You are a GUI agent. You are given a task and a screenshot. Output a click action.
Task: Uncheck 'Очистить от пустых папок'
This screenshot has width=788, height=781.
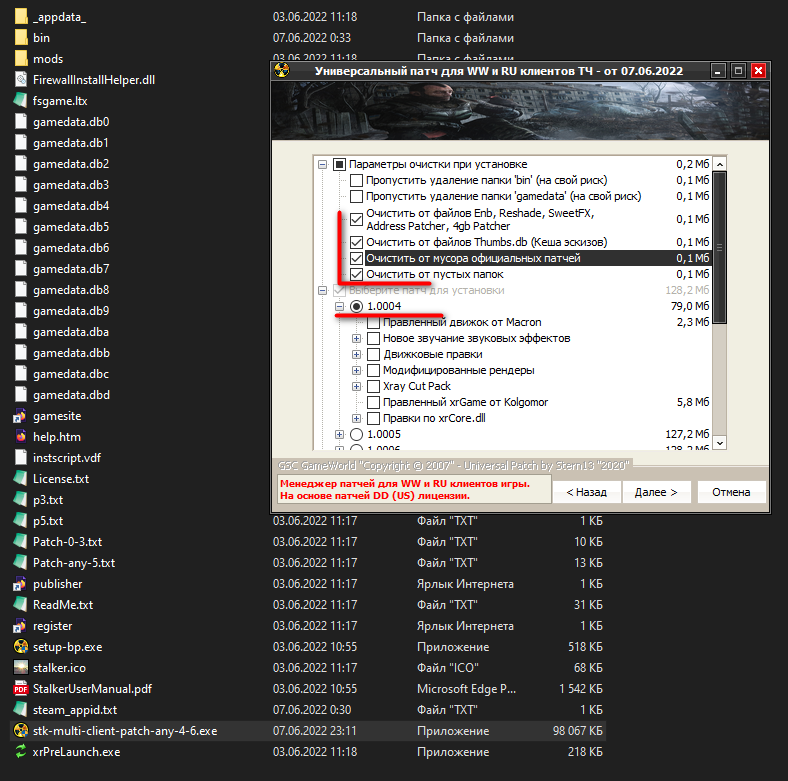click(x=356, y=274)
